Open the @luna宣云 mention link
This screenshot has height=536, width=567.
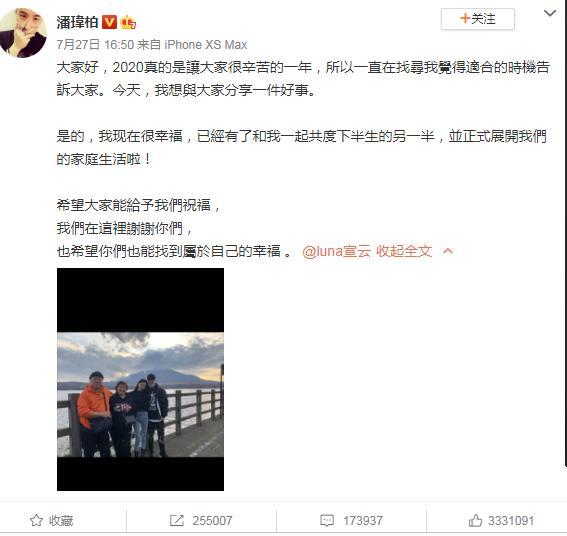click(x=336, y=251)
